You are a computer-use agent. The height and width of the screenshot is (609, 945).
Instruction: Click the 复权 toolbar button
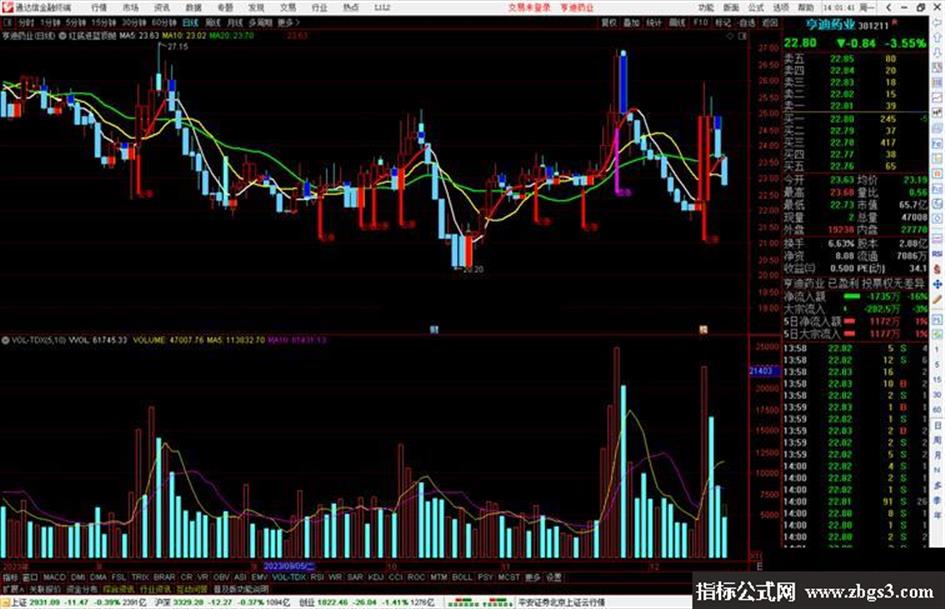pyautogui.click(x=609, y=22)
